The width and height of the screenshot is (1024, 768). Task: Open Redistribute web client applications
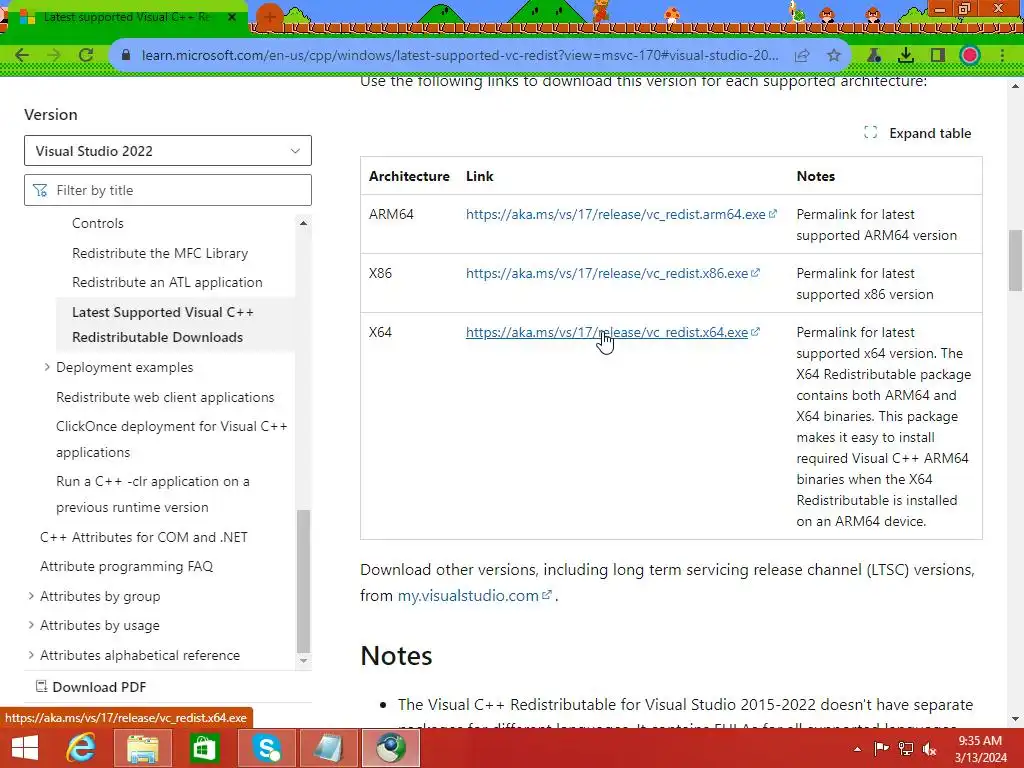pyautogui.click(x=165, y=397)
